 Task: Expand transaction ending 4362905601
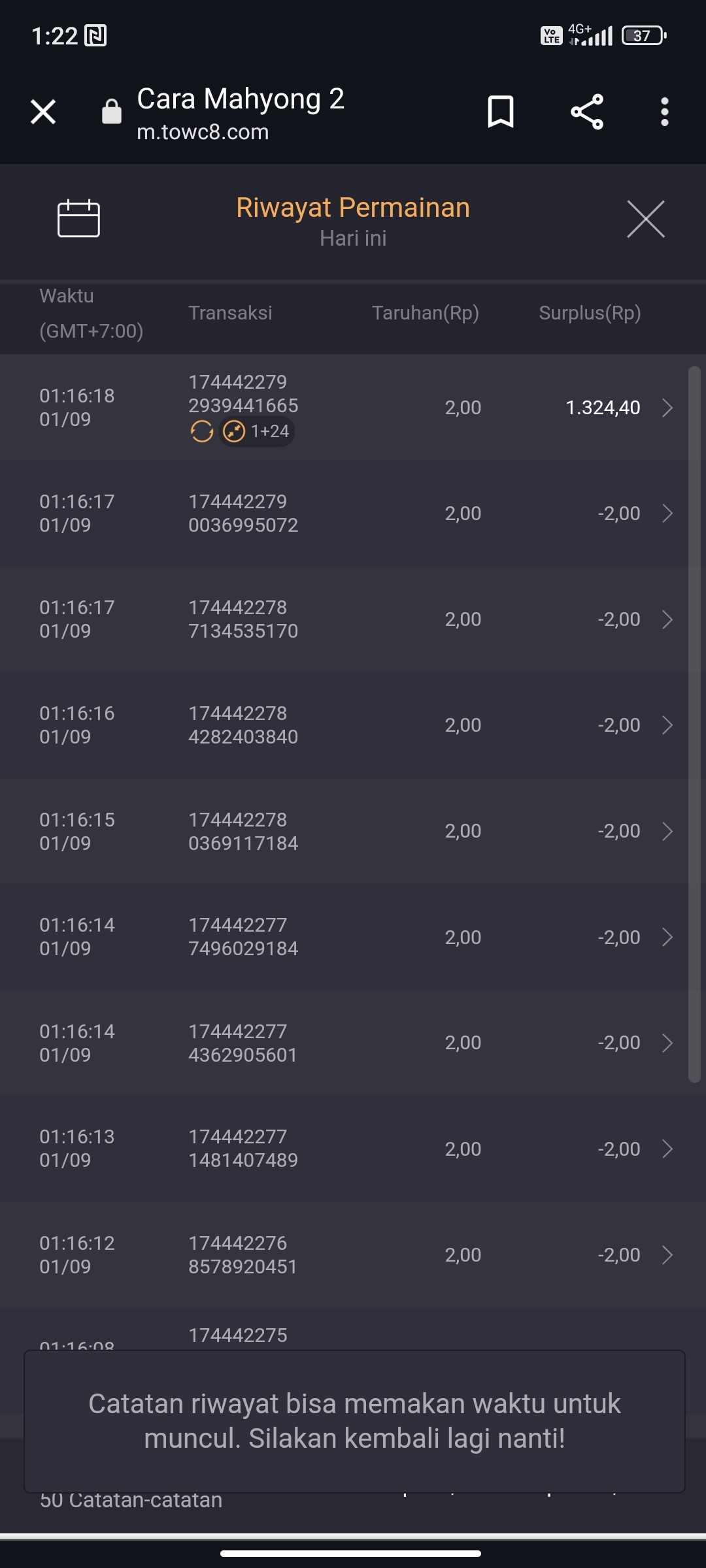[667, 1043]
